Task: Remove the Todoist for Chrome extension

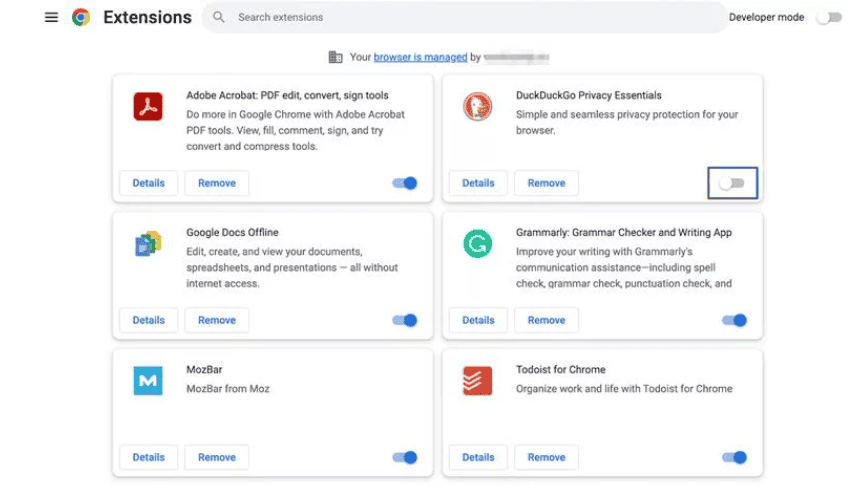Action: [546, 457]
